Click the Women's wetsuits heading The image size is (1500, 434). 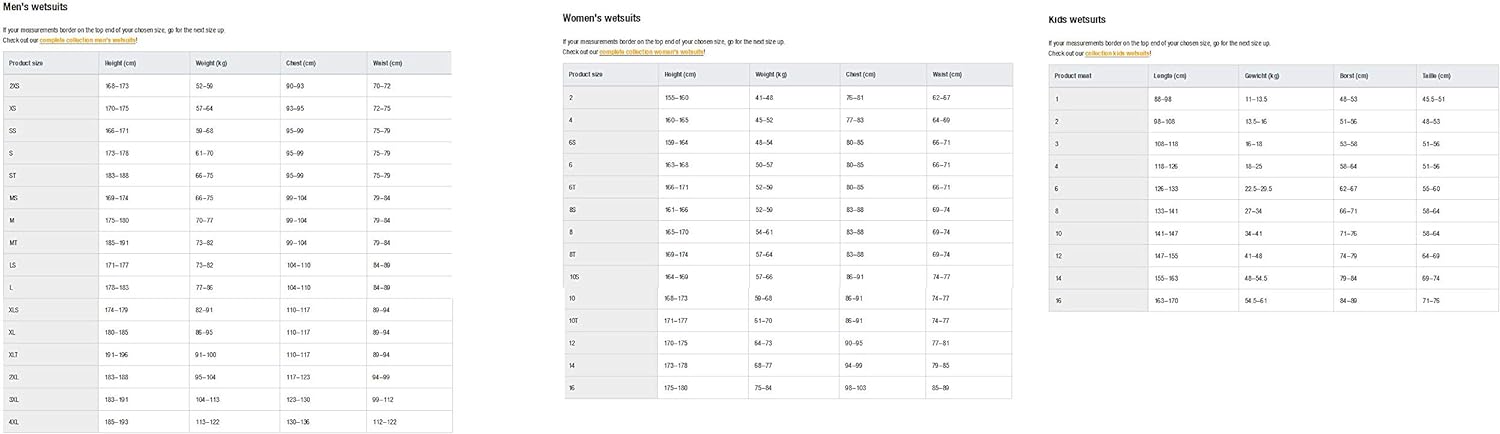pos(601,18)
